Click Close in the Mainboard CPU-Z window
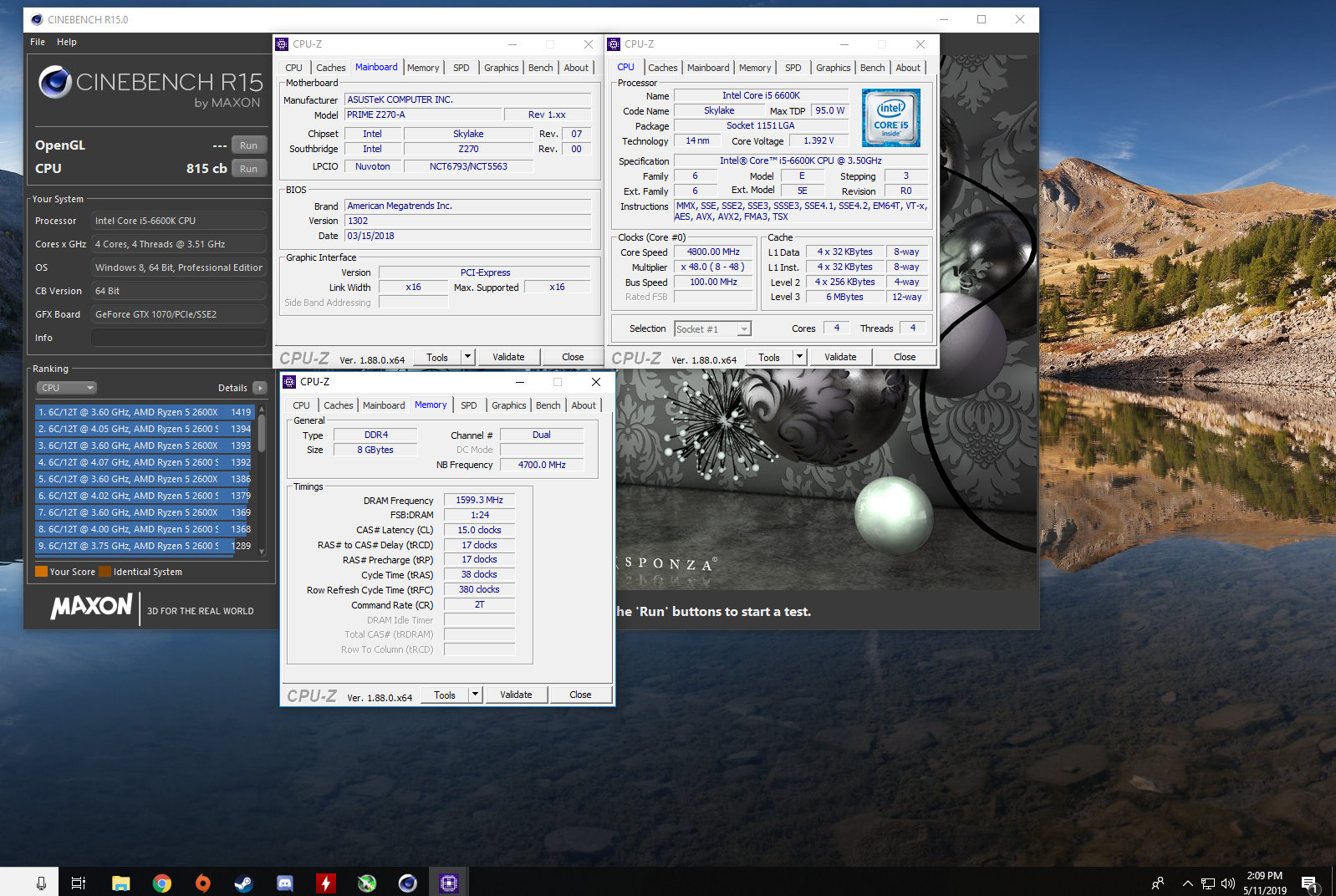This screenshot has width=1336, height=896. tap(573, 357)
